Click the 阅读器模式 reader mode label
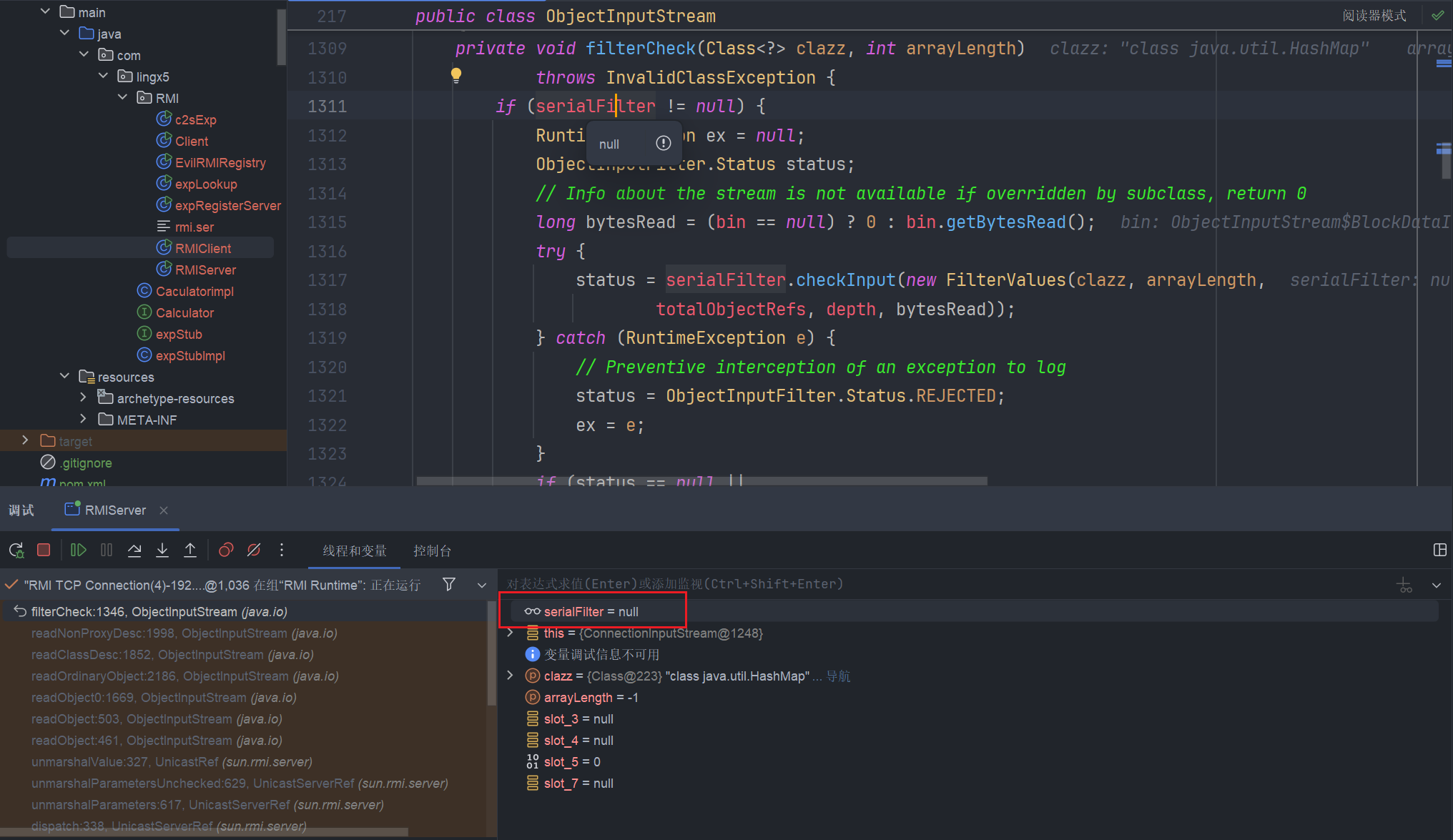This screenshot has width=1453, height=840. coord(1374,16)
